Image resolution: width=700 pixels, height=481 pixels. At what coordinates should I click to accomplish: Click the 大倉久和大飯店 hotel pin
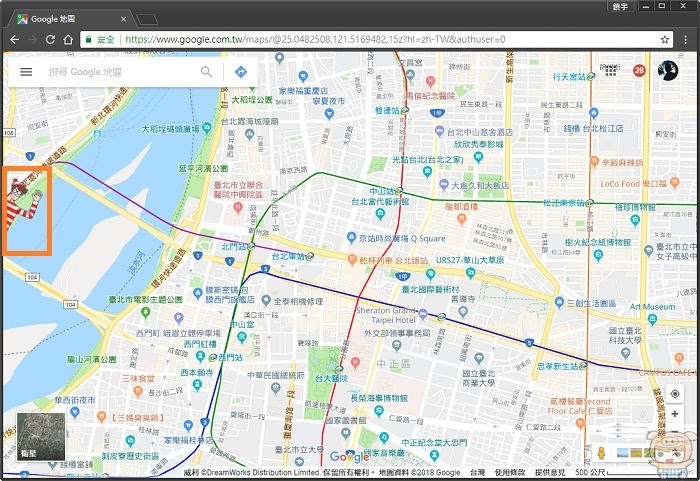pyautogui.click(x=444, y=184)
